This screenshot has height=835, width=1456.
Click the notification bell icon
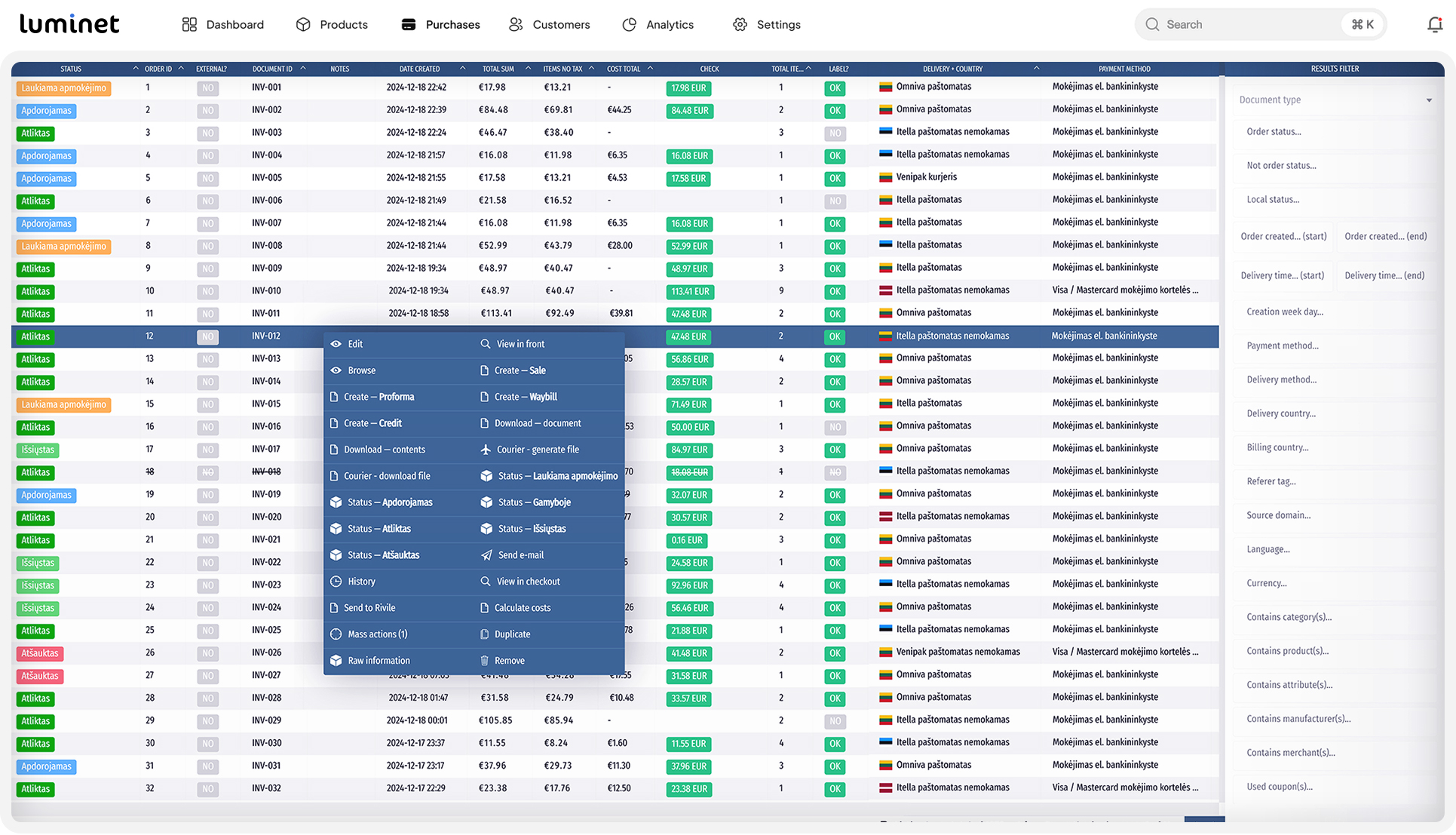tap(1434, 25)
